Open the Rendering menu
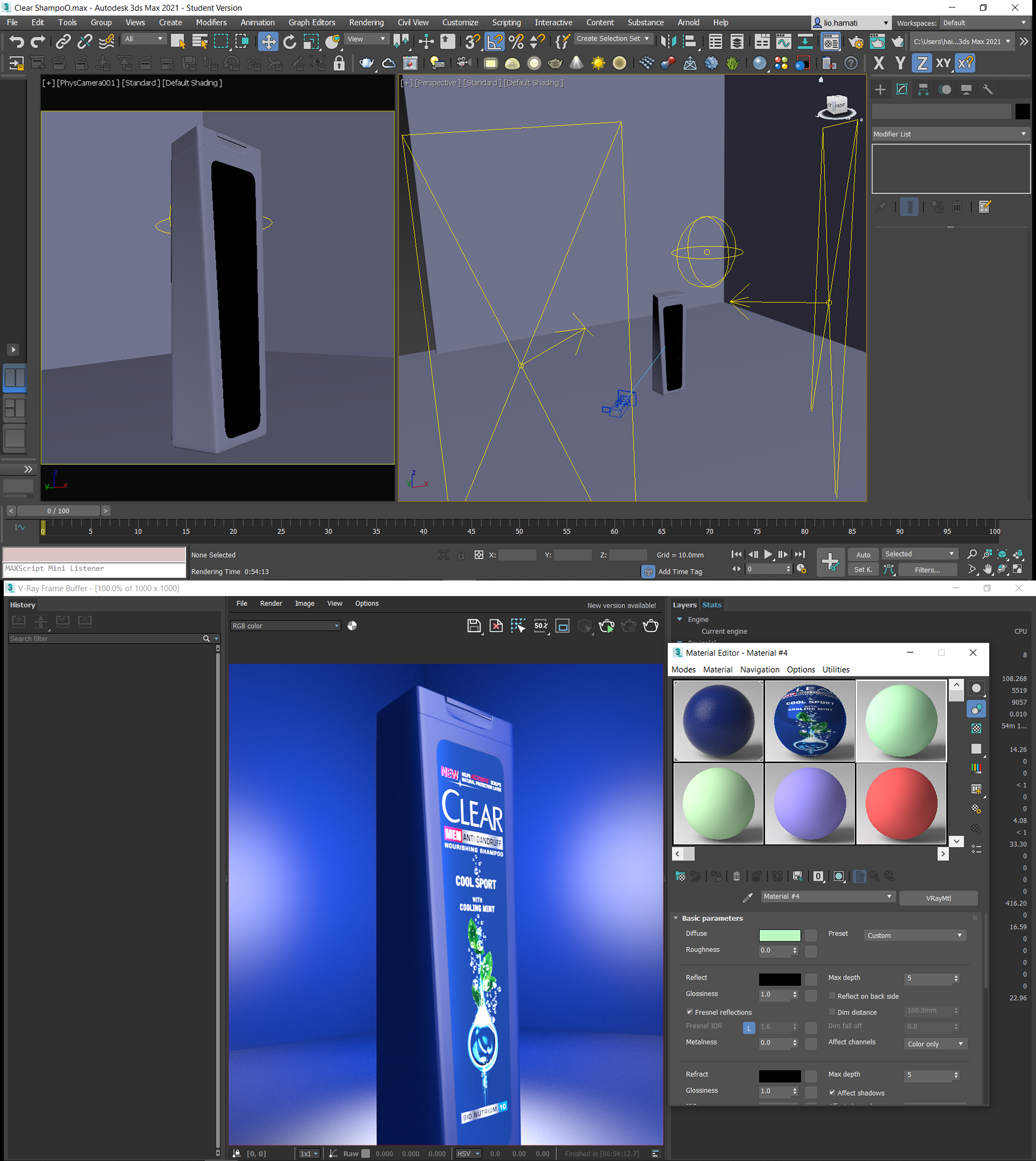1036x1161 pixels. click(366, 23)
